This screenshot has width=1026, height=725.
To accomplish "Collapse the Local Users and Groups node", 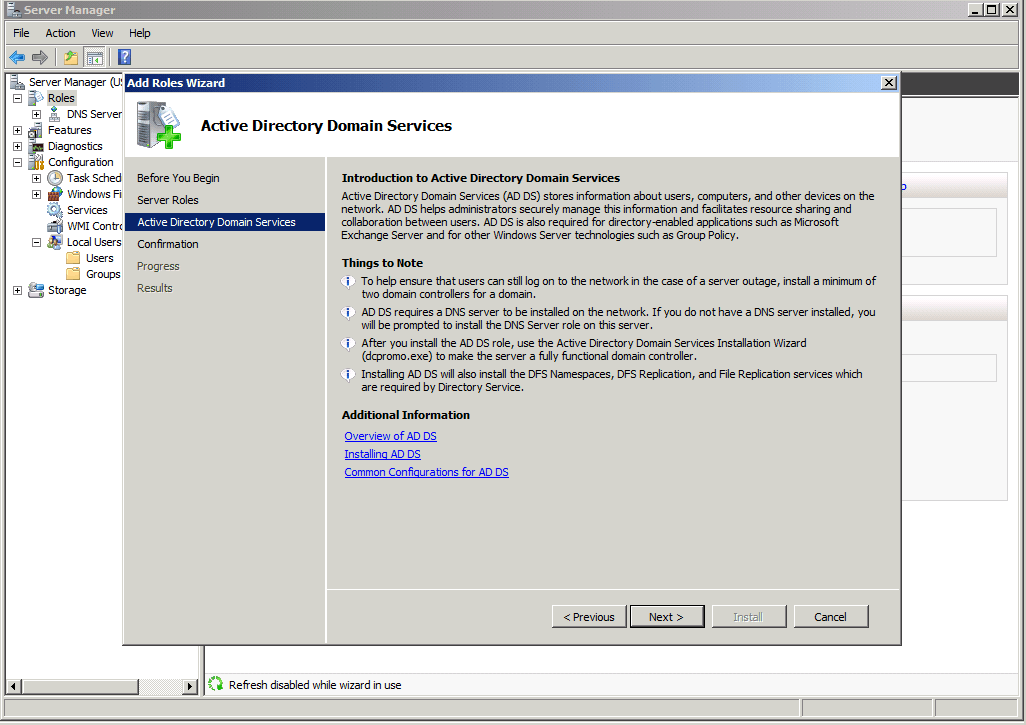I will click(x=37, y=242).
